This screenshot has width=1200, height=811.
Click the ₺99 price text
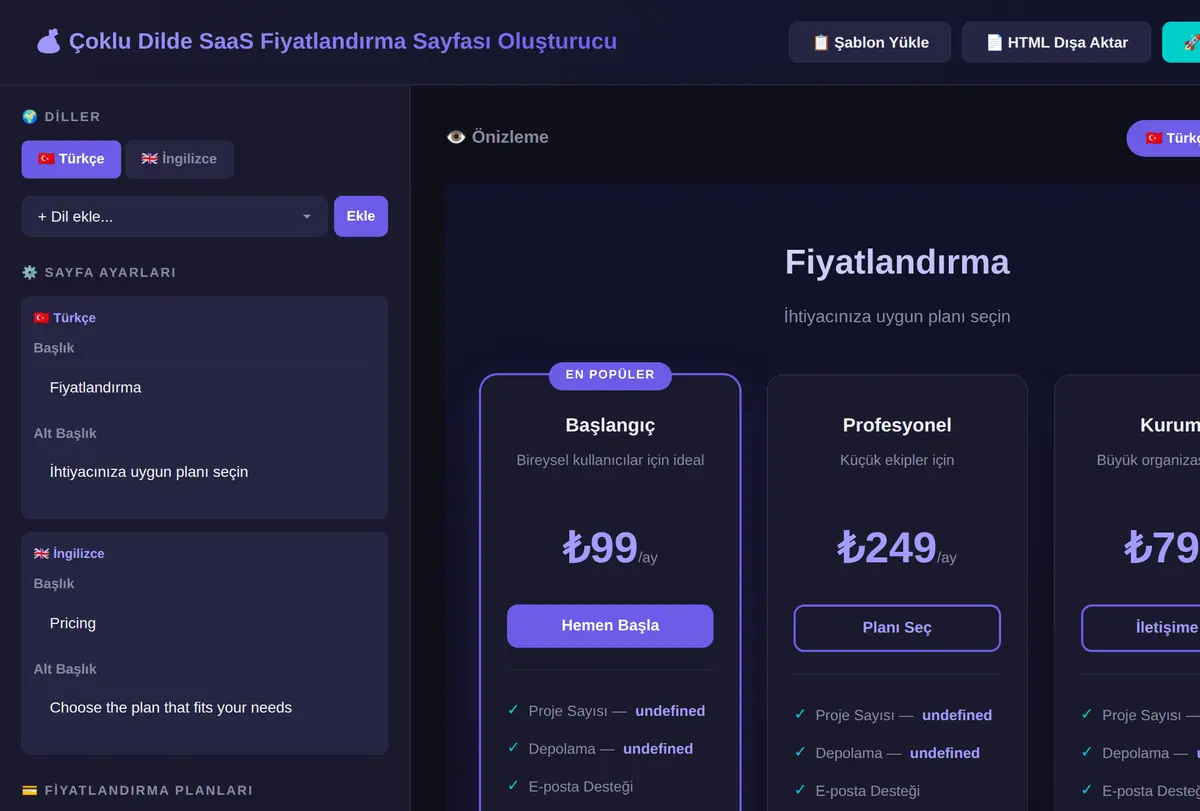click(600, 548)
